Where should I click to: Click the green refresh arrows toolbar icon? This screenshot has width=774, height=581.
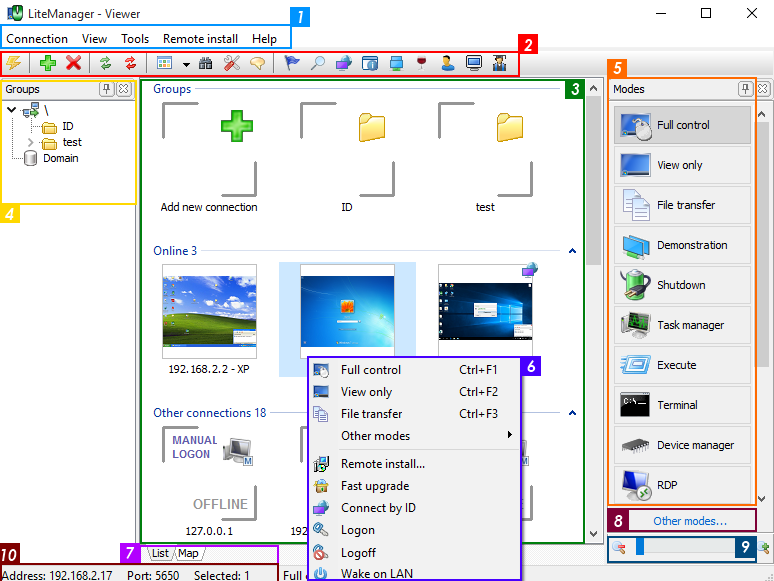pos(105,63)
